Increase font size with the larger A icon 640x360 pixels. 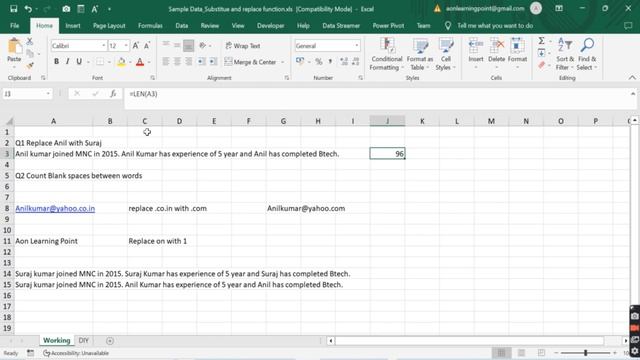pos(136,46)
